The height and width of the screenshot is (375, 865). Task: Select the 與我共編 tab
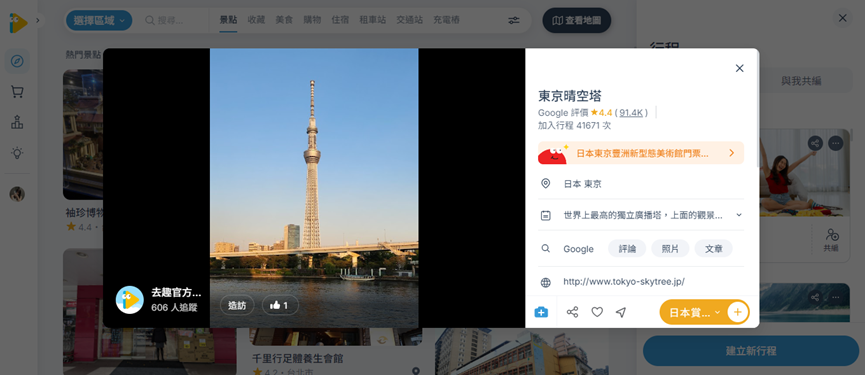point(801,81)
